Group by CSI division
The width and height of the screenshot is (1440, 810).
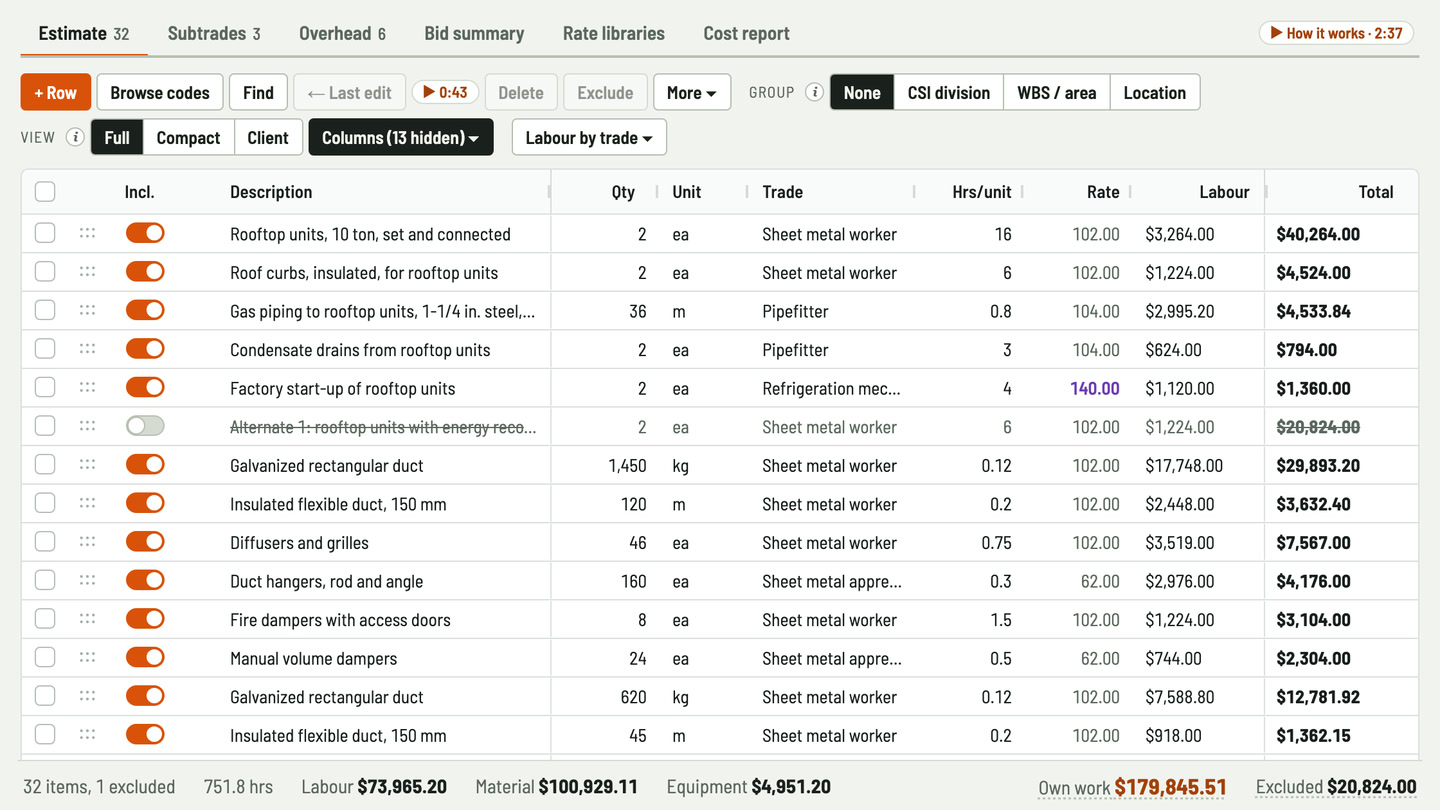[949, 92]
